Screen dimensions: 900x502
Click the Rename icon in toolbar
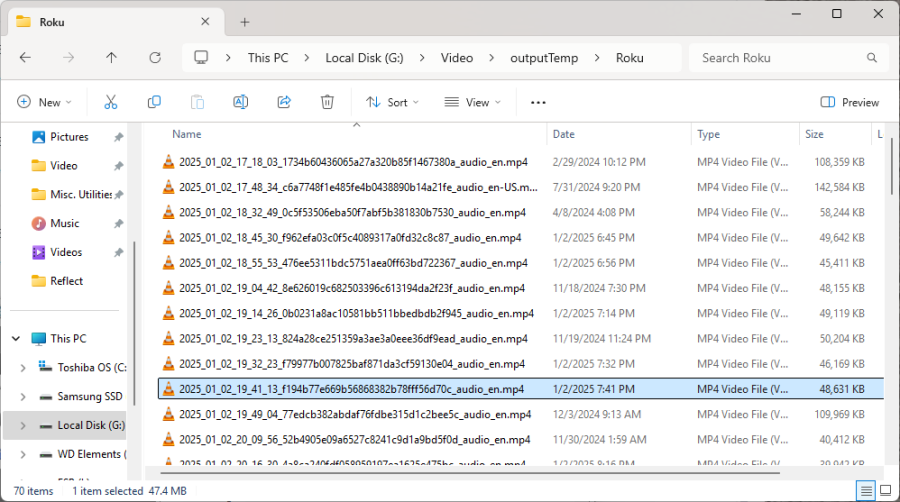point(240,102)
